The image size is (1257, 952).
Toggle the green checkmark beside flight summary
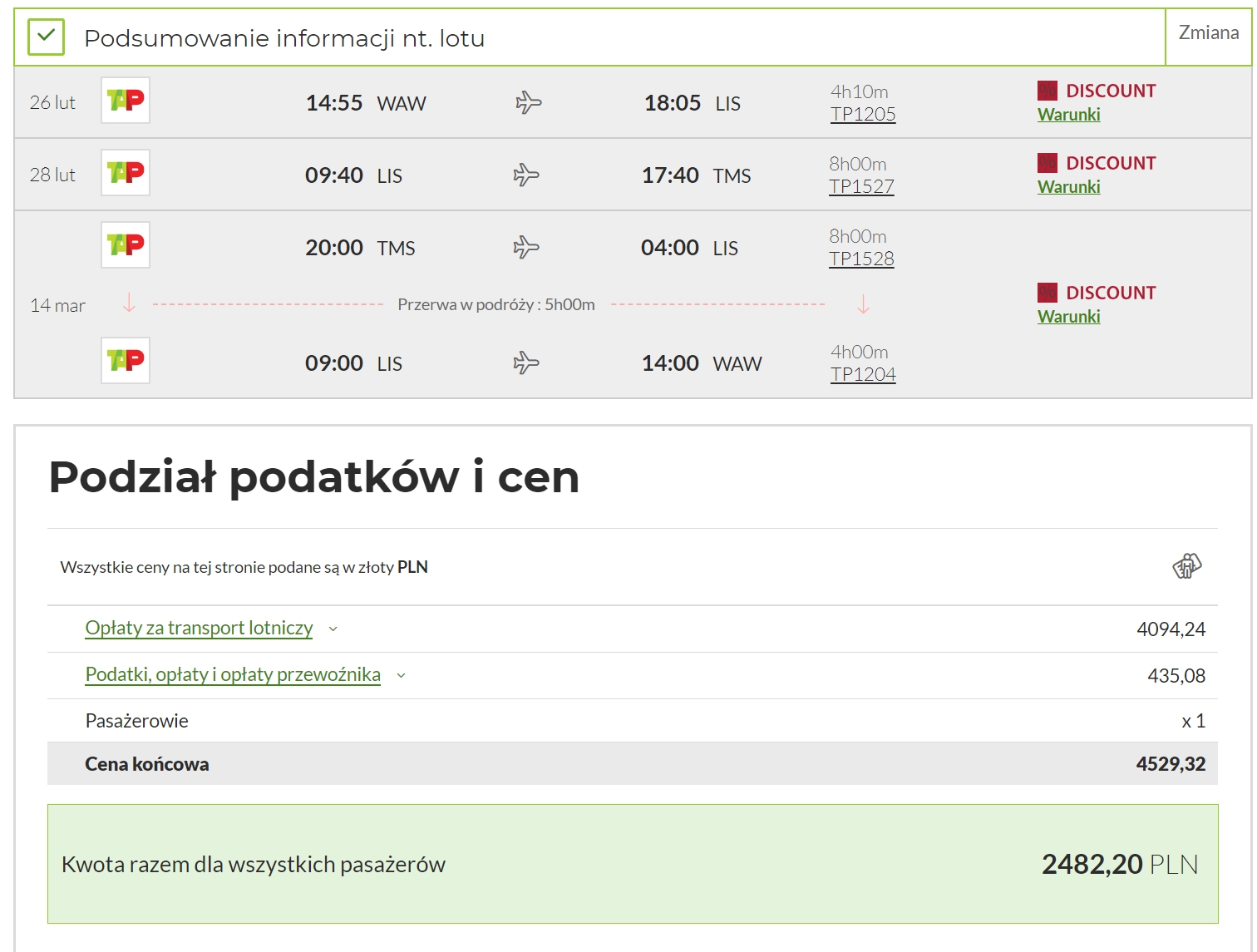[x=47, y=37]
